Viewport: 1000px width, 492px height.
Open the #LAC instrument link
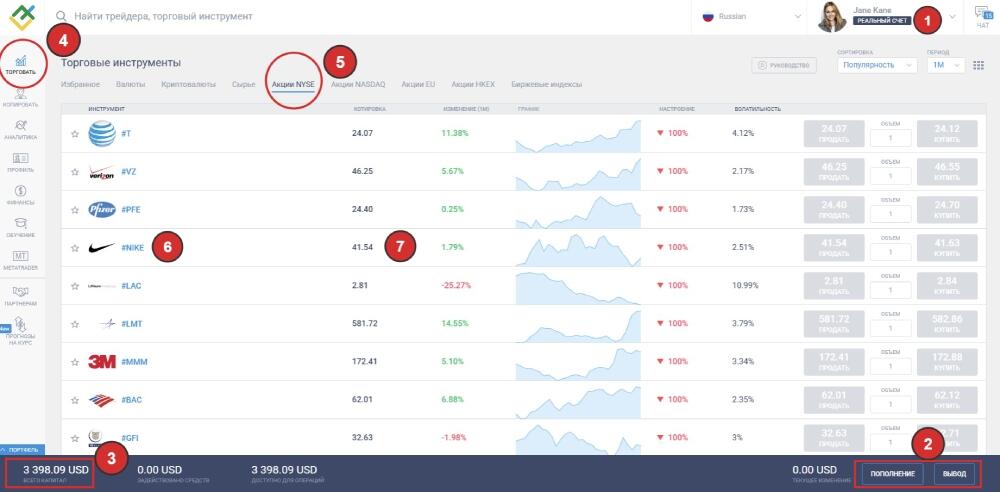pyautogui.click(x=131, y=286)
